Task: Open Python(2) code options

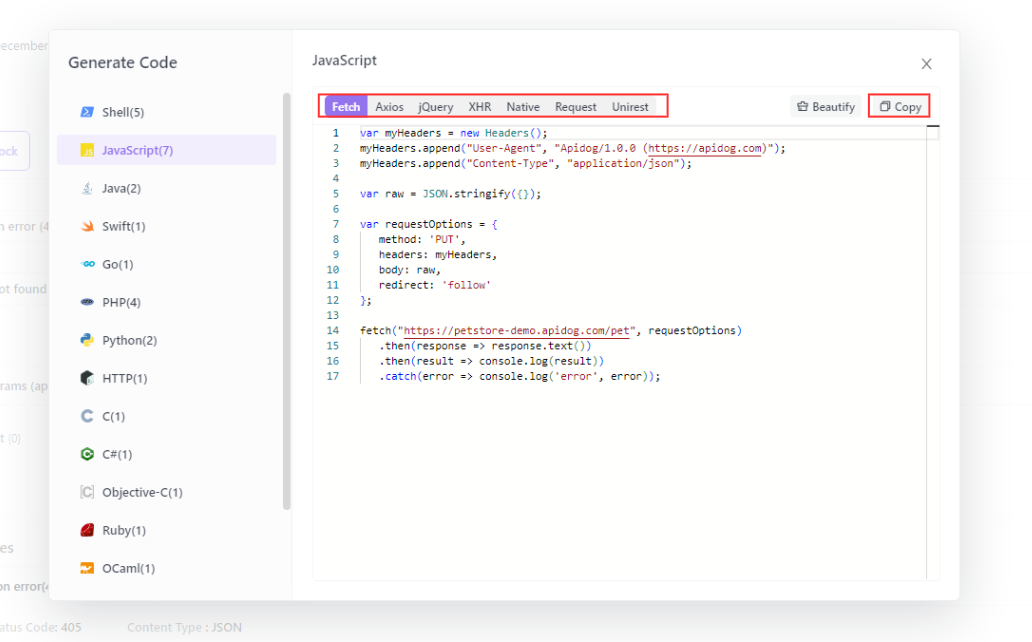Action: click(167, 340)
